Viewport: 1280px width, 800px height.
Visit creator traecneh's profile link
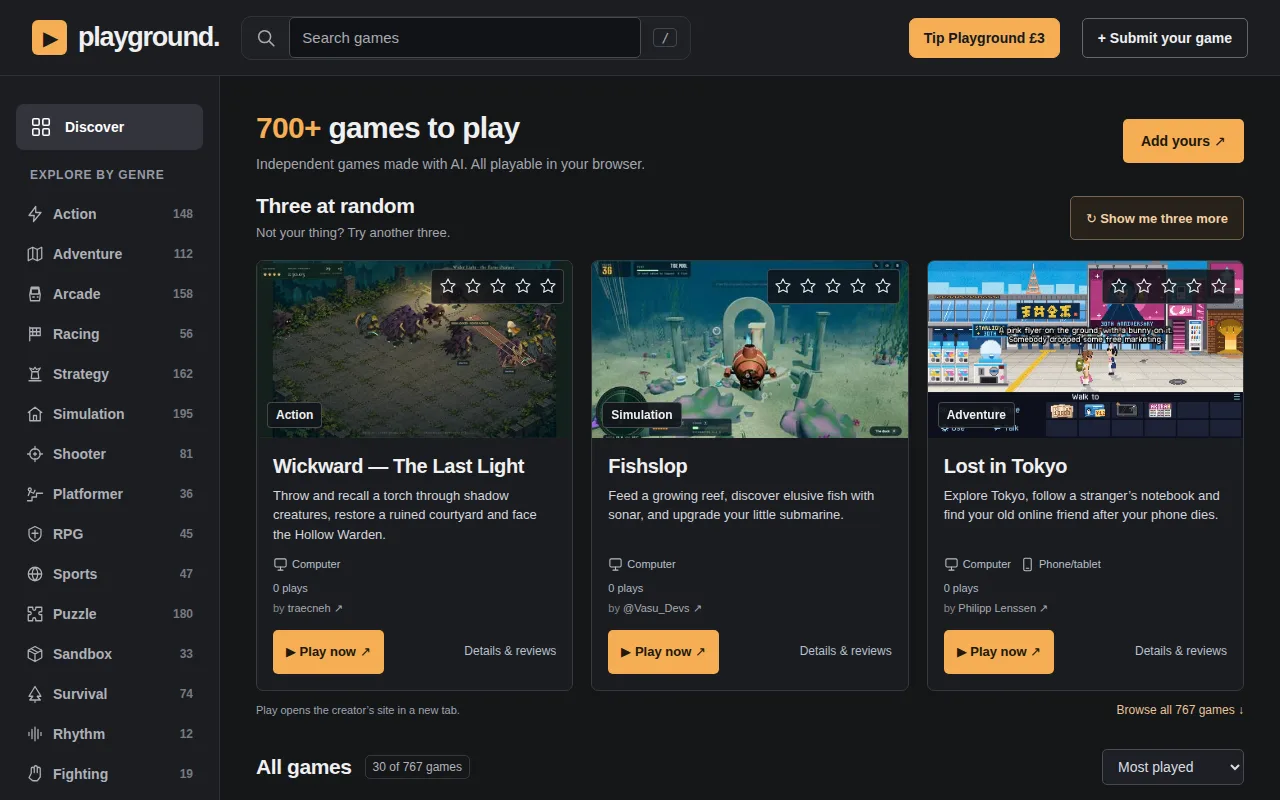[x=314, y=608]
